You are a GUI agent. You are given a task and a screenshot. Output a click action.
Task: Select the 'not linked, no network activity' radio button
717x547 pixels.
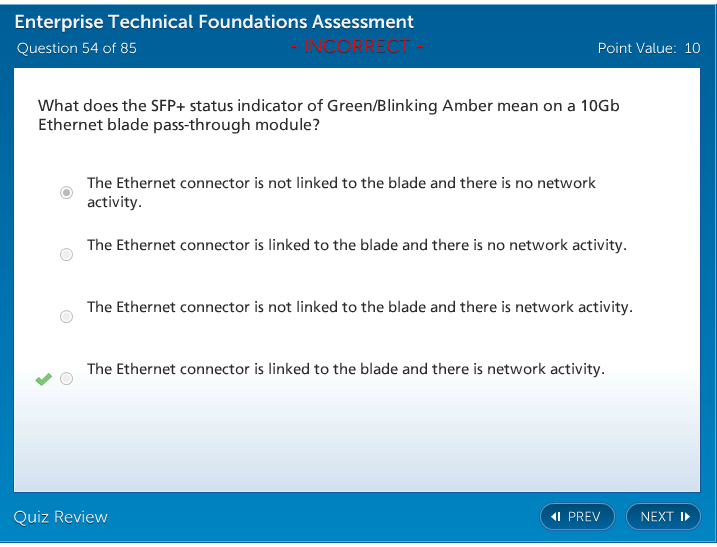(67, 193)
